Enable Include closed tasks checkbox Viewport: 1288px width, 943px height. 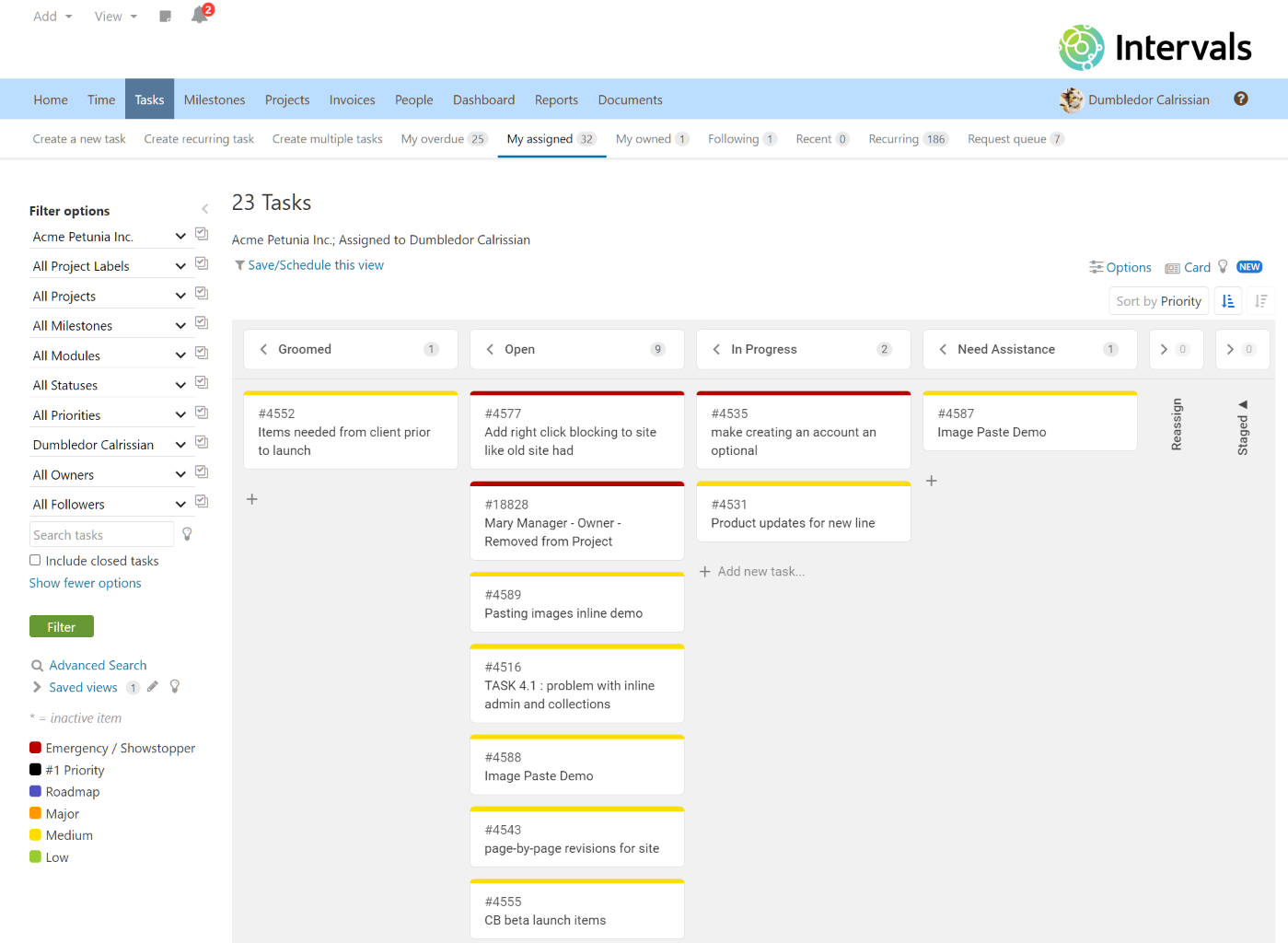[35, 560]
